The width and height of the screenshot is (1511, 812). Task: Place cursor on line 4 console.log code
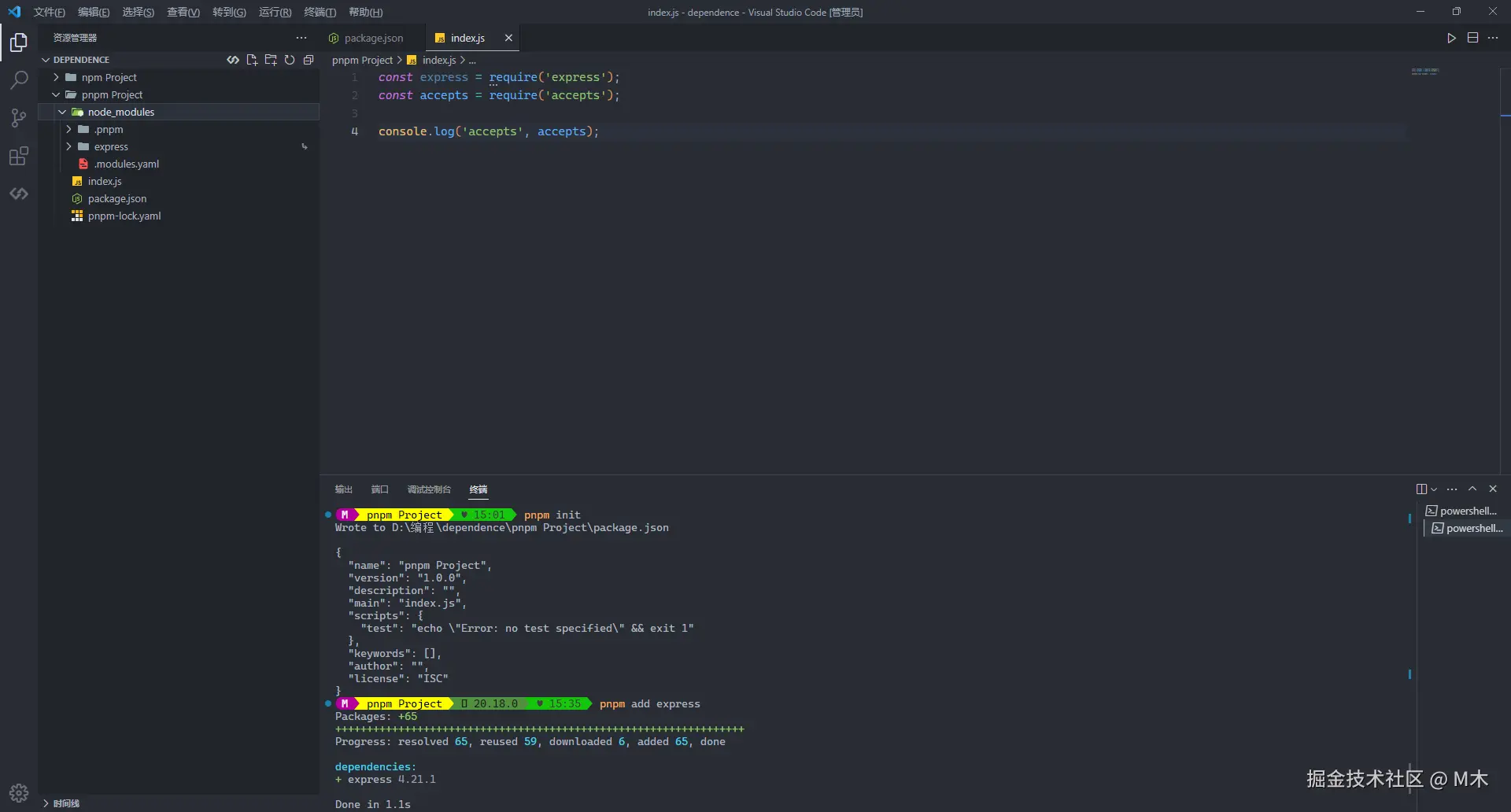pos(488,131)
